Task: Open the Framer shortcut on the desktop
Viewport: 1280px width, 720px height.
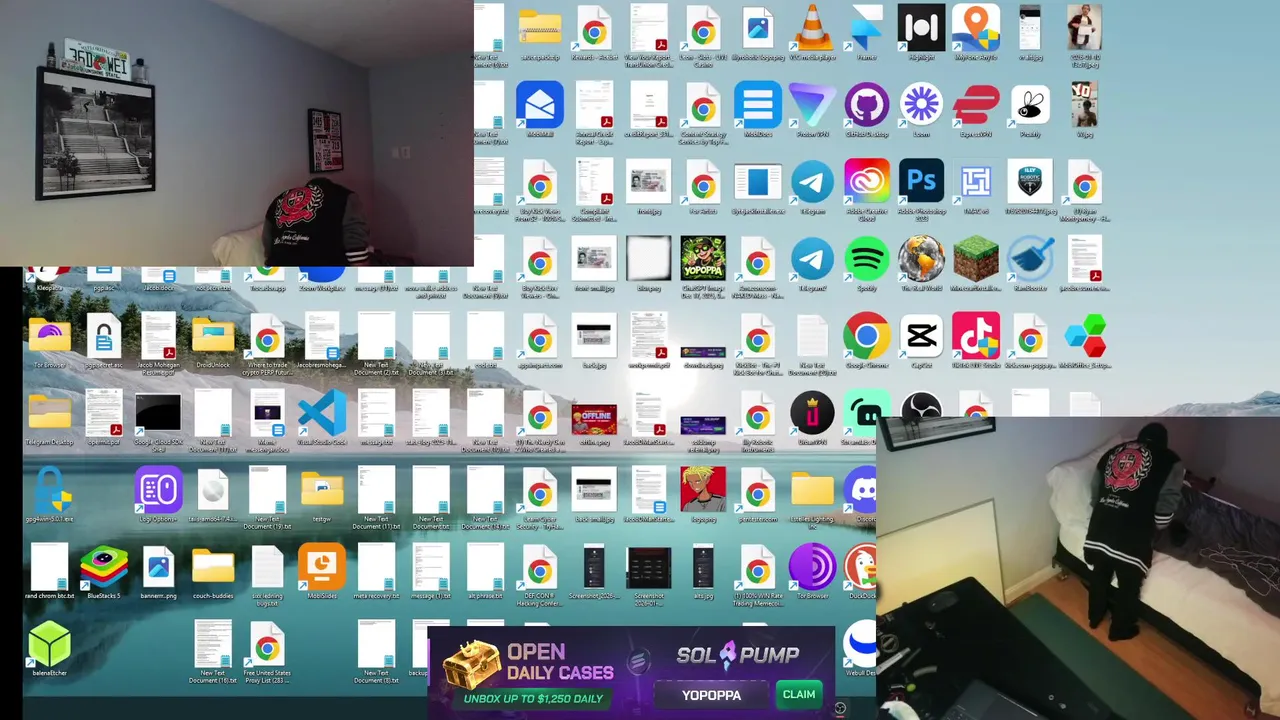Action: pos(866,28)
